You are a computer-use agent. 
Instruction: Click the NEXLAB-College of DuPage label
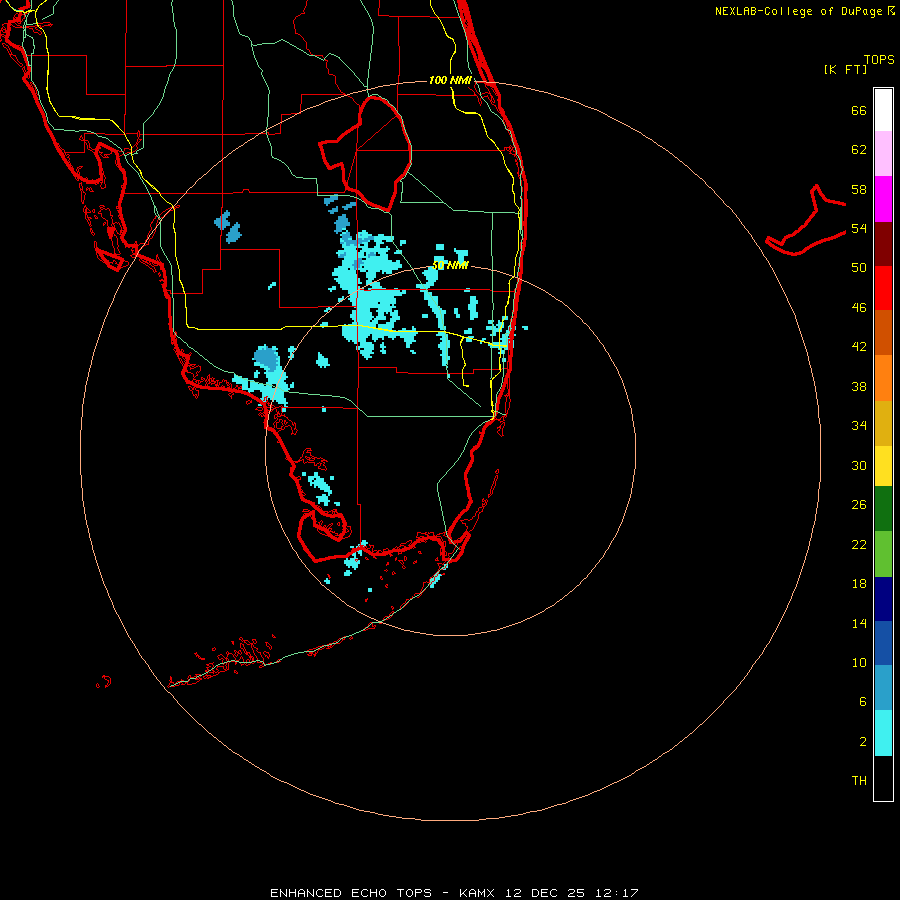pos(798,11)
